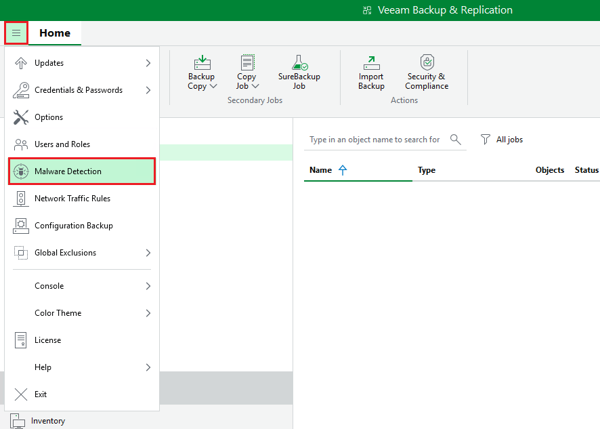Expand Global Exclusions submenu chevron
Image resolution: width=600 pixels, height=429 pixels.
coord(148,253)
